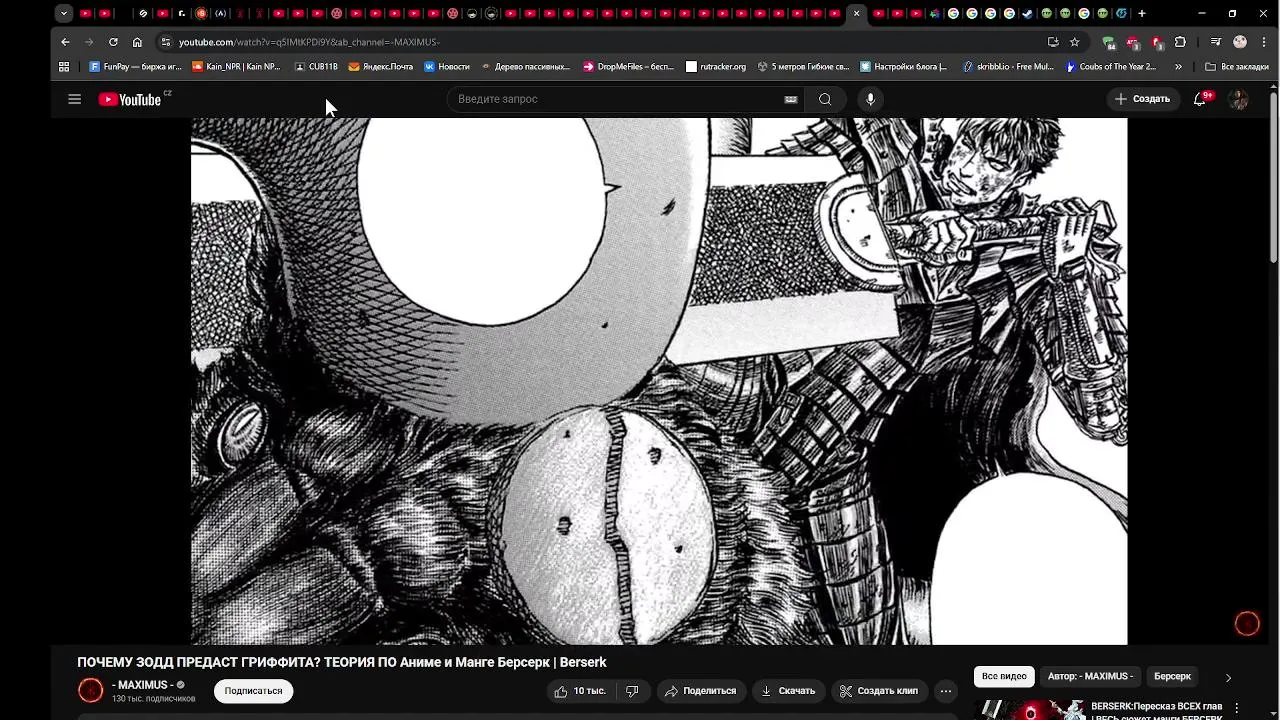
Task: Click the Поделиться share button
Action: click(700, 691)
